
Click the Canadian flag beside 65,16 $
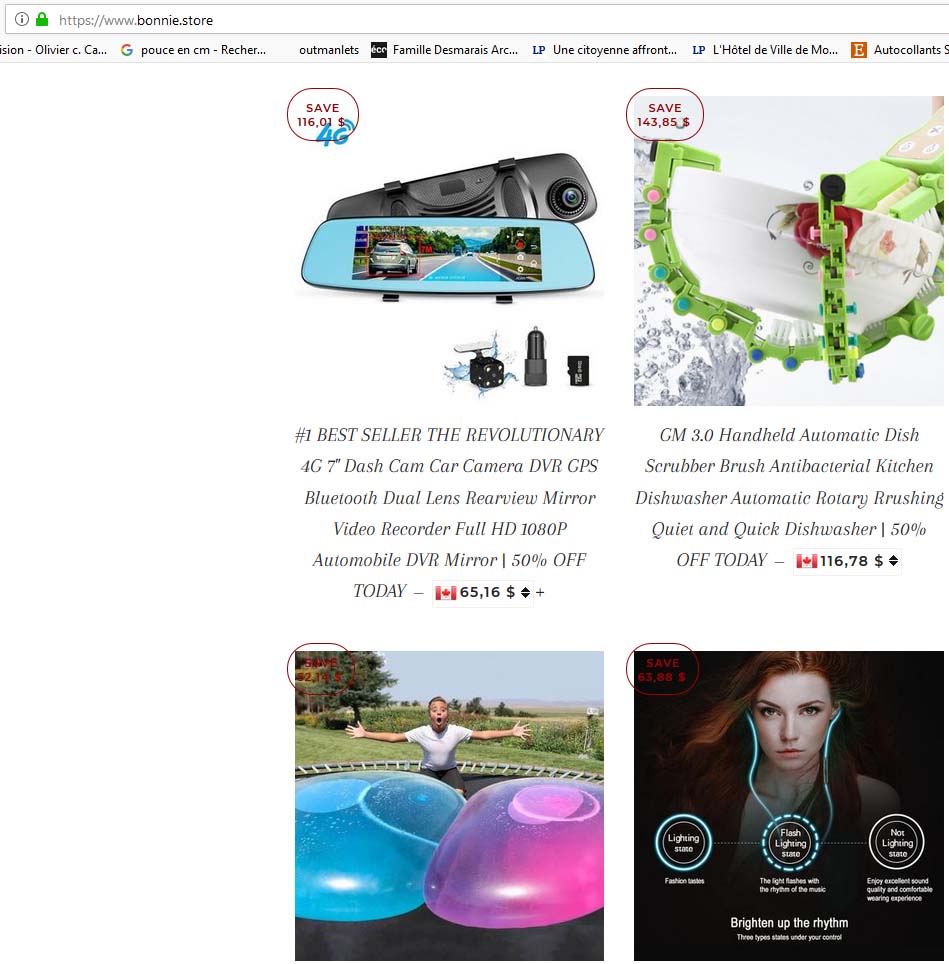click(x=446, y=593)
